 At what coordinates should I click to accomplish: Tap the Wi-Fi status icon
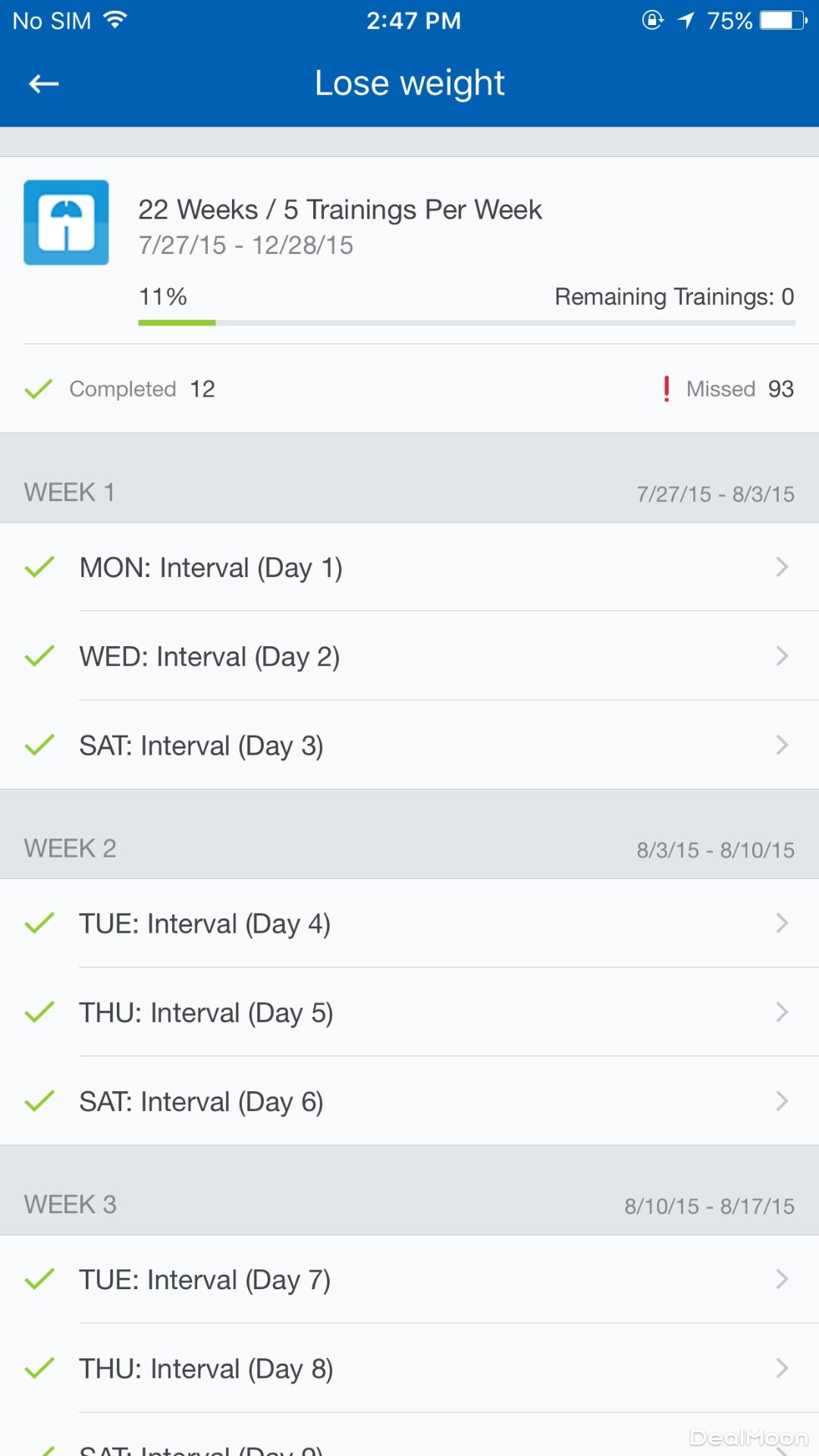tap(115, 20)
